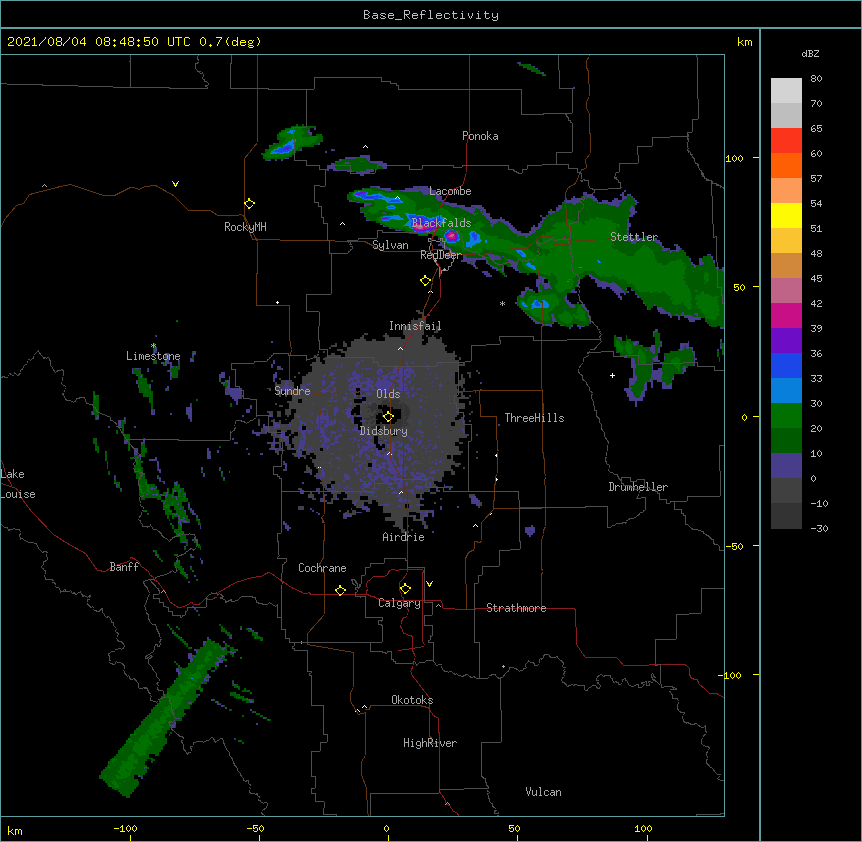This screenshot has width=862, height=842.
Task: Click the Calgary city label
Action: click(399, 603)
